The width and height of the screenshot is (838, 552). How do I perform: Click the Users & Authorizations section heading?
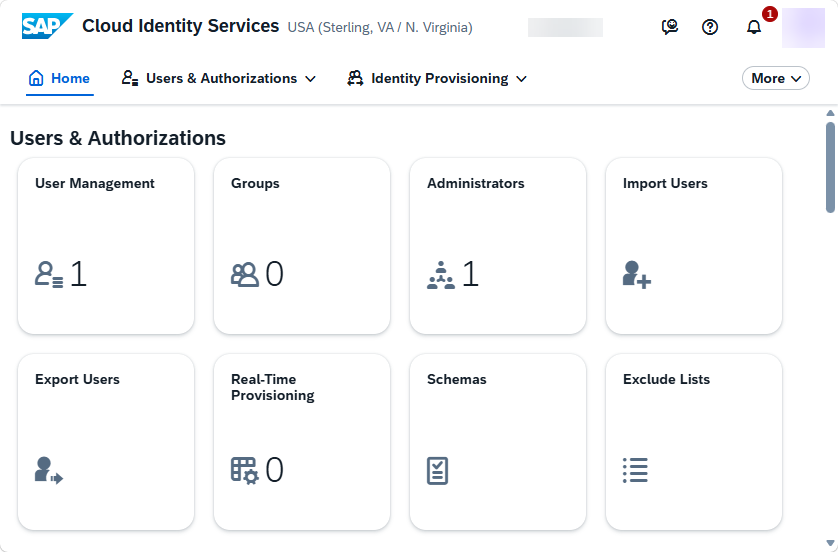tap(118, 138)
